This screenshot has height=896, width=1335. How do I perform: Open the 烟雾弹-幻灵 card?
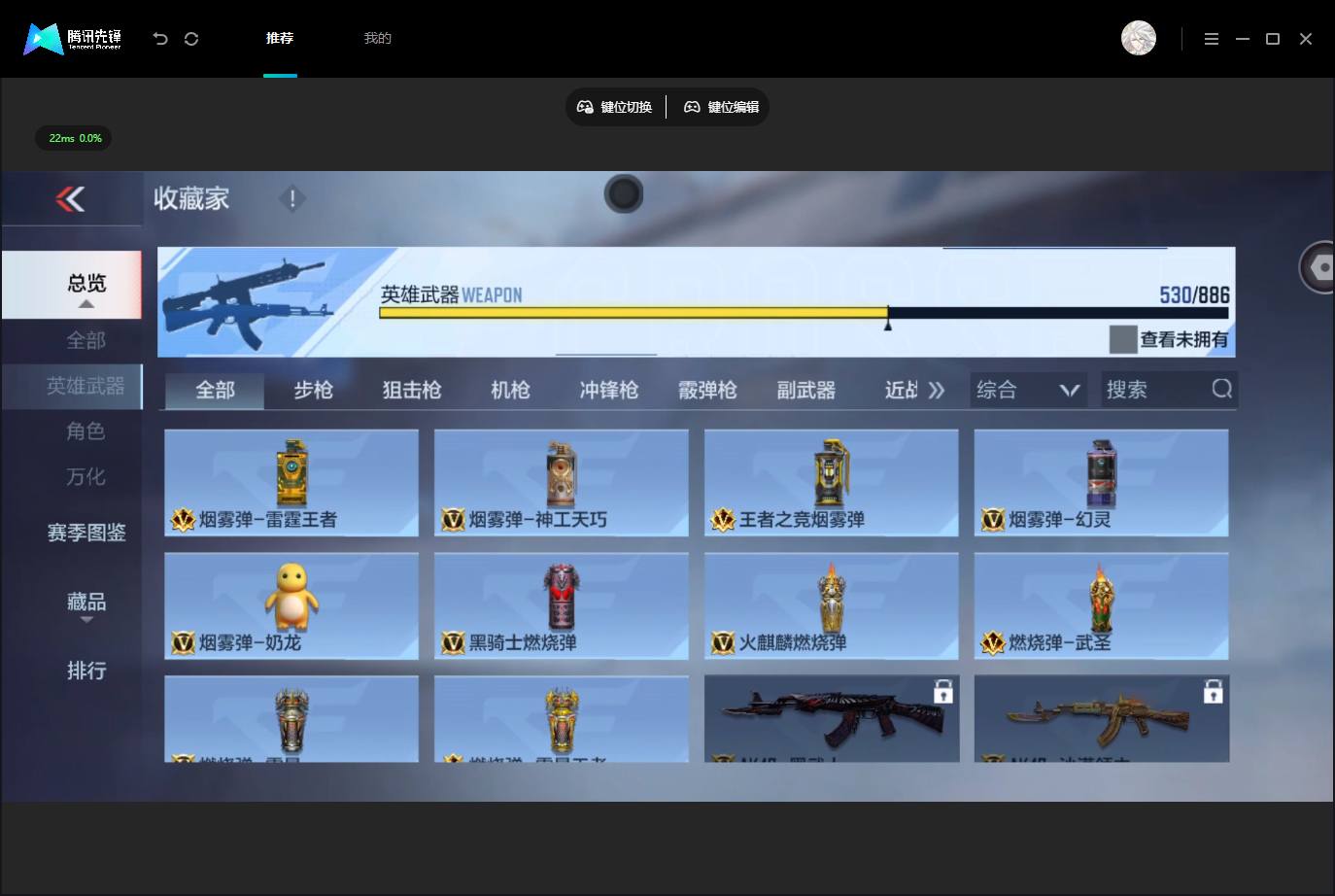tap(1102, 483)
